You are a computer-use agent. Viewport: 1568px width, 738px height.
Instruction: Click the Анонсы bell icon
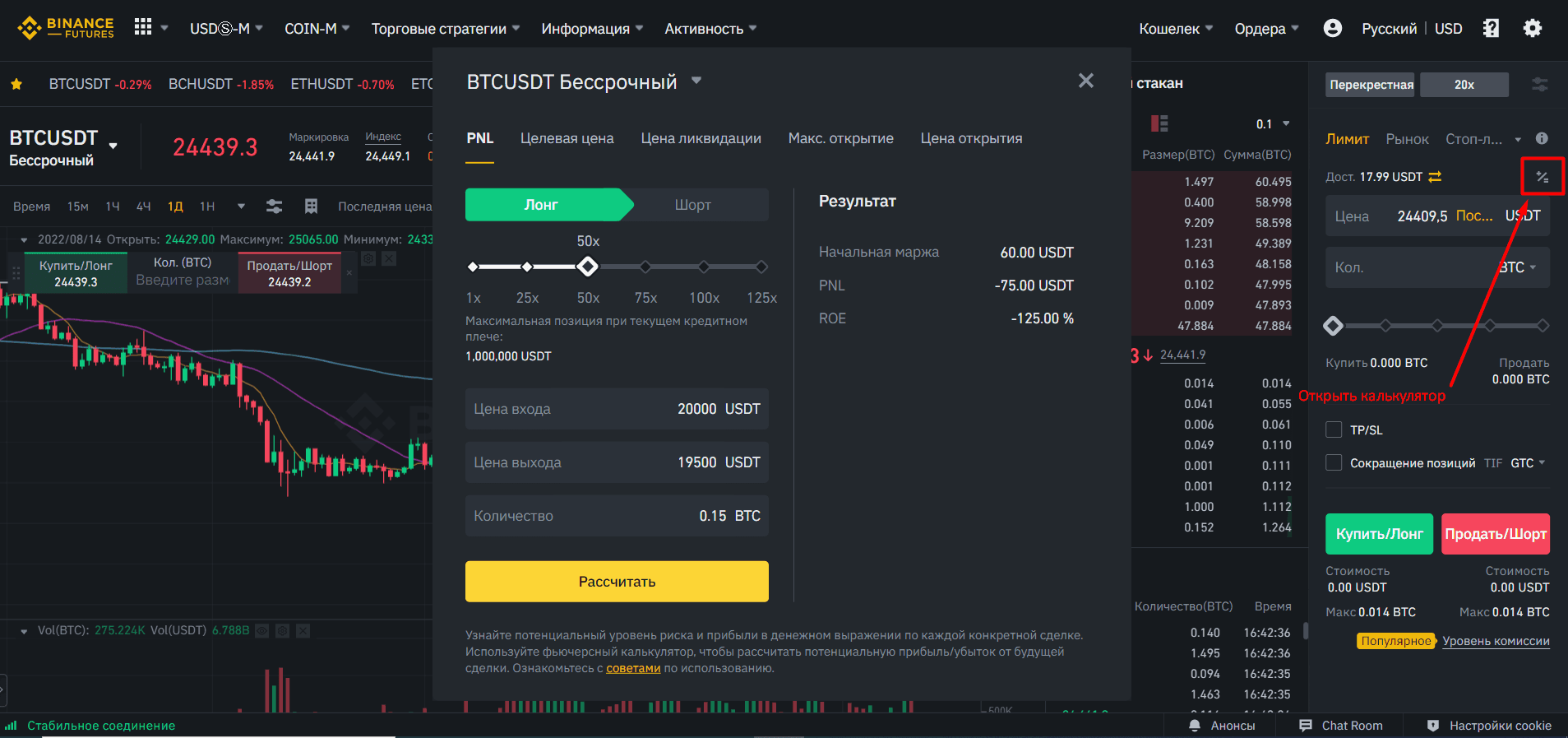(1195, 726)
